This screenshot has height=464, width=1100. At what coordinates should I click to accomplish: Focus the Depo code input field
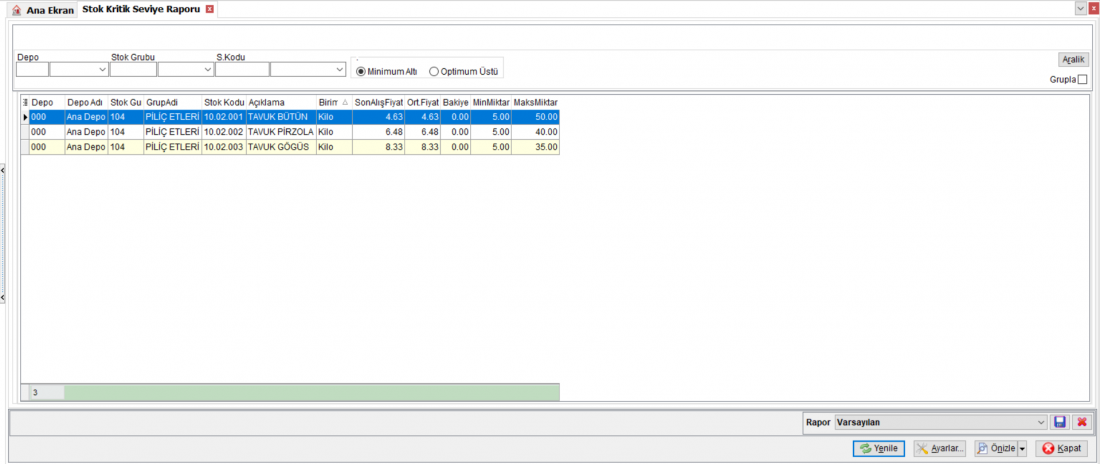pyautogui.click(x=32, y=69)
